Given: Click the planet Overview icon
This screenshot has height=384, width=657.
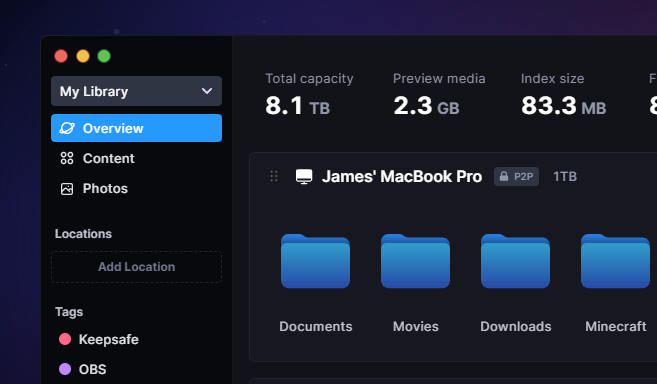Looking at the screenshot, I should point(67,128).
